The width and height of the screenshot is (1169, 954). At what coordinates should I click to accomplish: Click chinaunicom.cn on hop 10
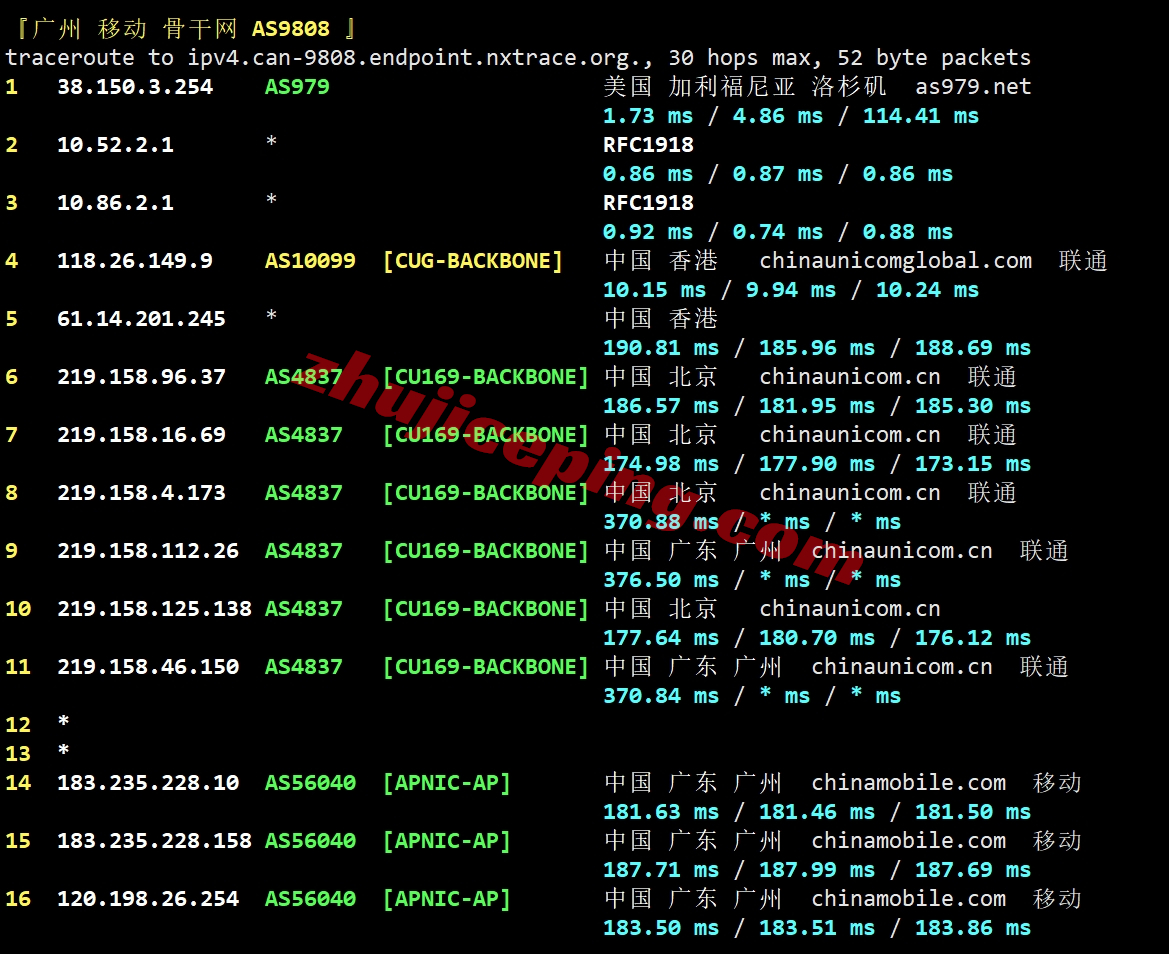pos(850,610)
